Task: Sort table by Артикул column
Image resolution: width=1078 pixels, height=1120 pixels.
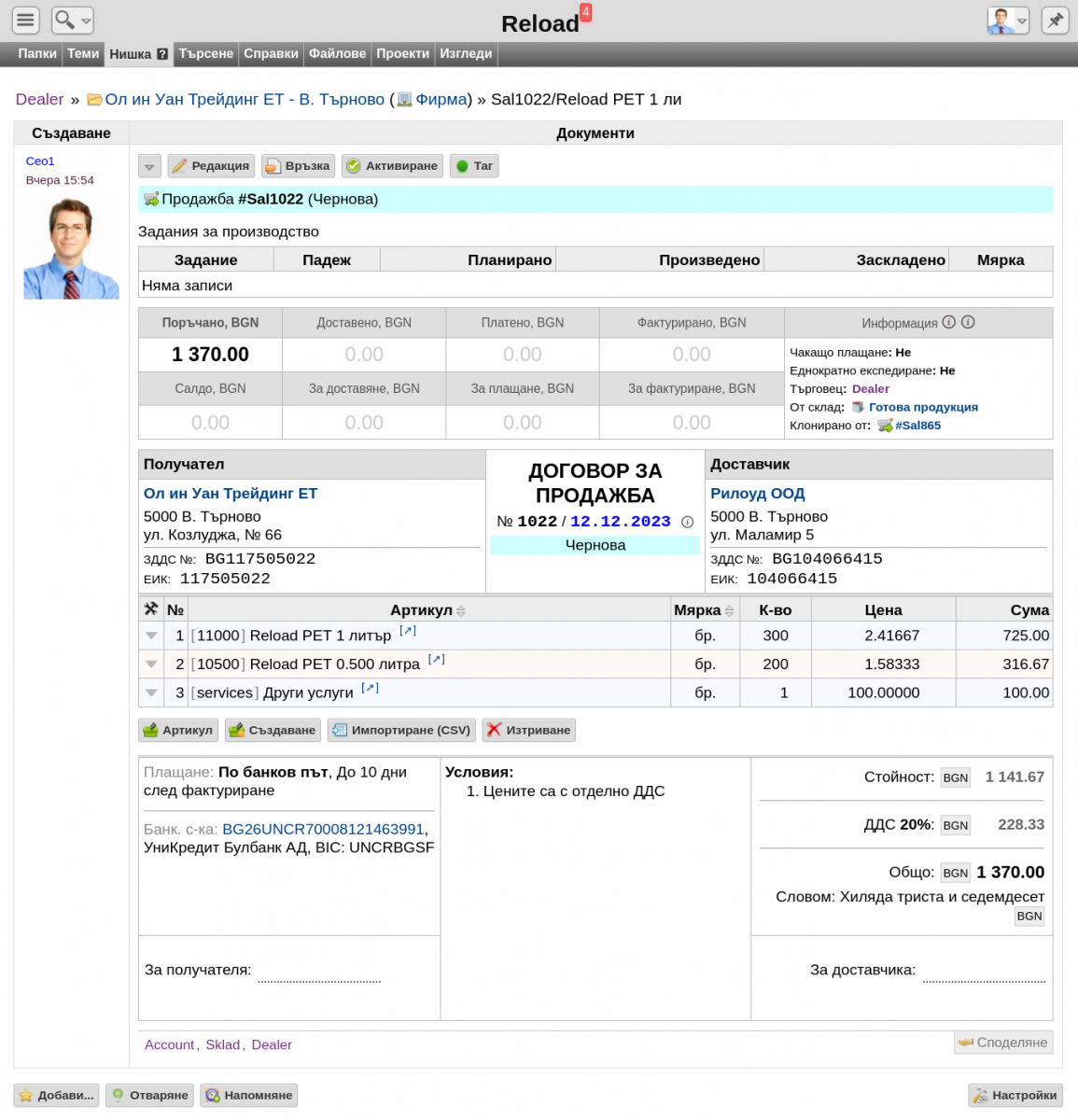Action: (428, 609)
